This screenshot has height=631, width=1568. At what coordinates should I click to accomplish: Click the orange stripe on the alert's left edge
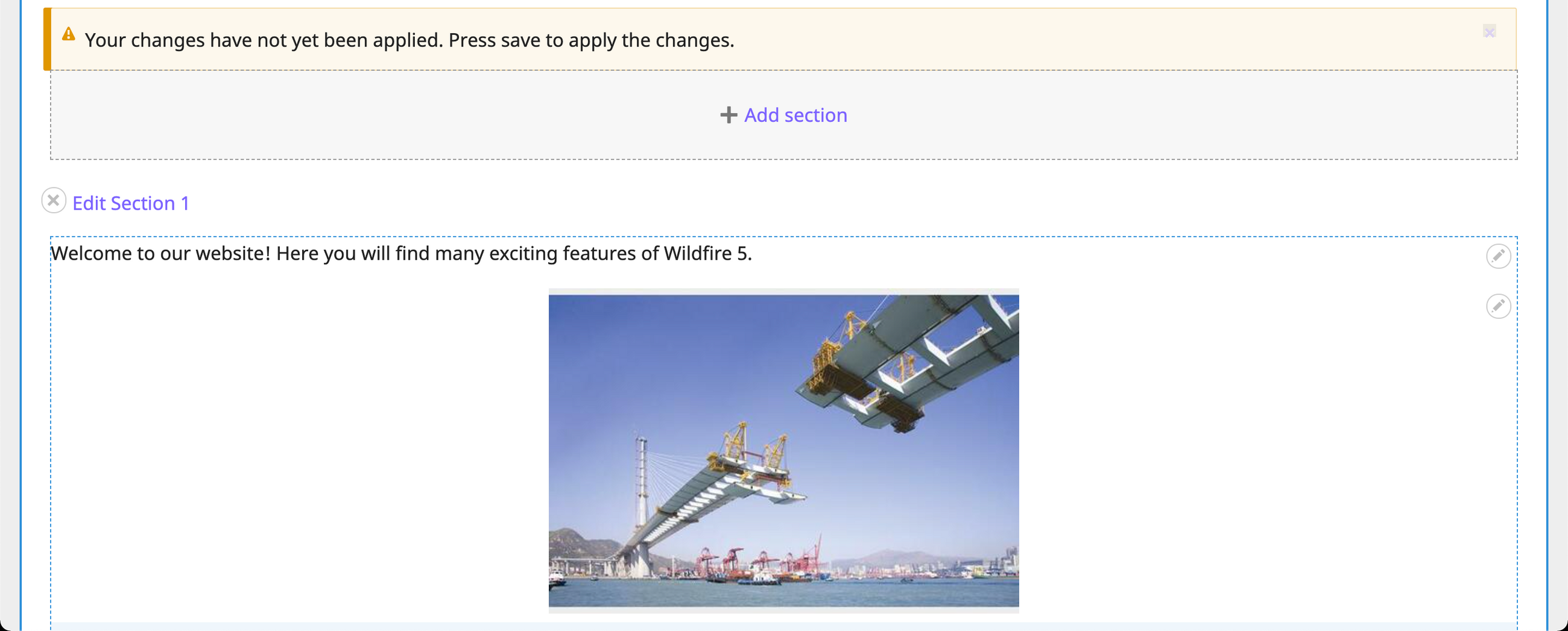point(47,40)
